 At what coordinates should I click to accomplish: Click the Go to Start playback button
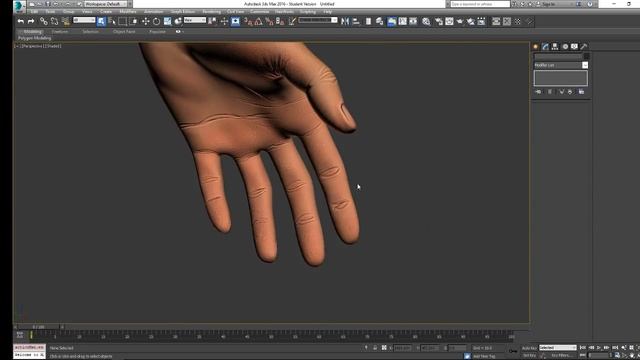(x=583, y=348)
